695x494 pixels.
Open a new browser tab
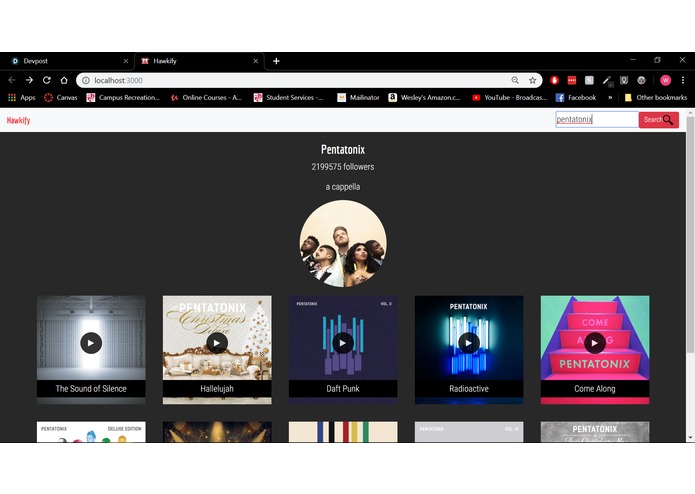[x=276, y=61]
